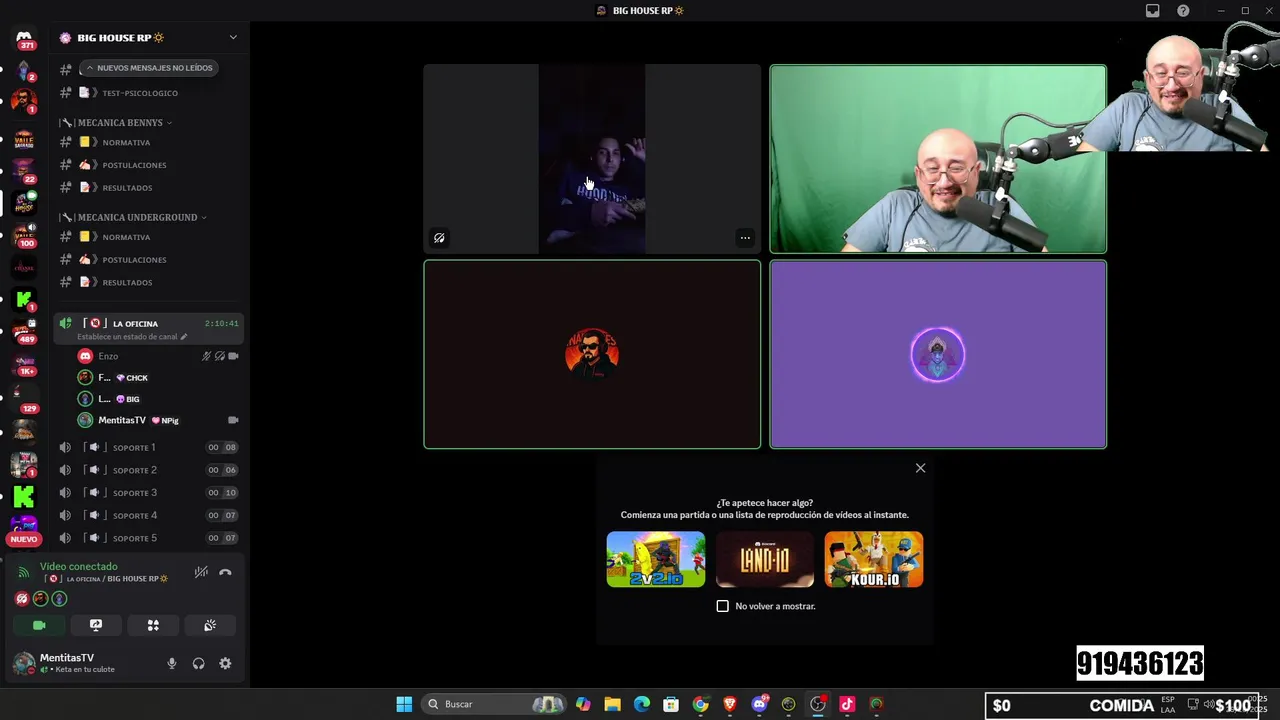Disconnect from the voice channel
This screenshot has width=1280, height=720.
225,572
